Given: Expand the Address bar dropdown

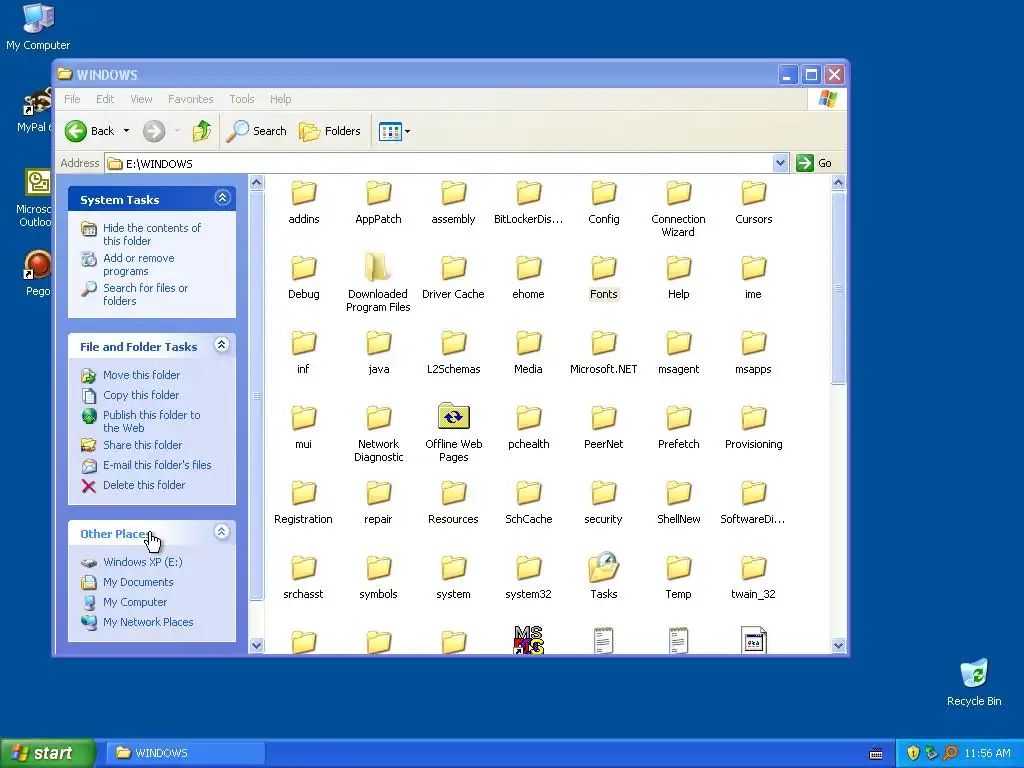Looking at the screenshot, I should click(x=780, y=163).
